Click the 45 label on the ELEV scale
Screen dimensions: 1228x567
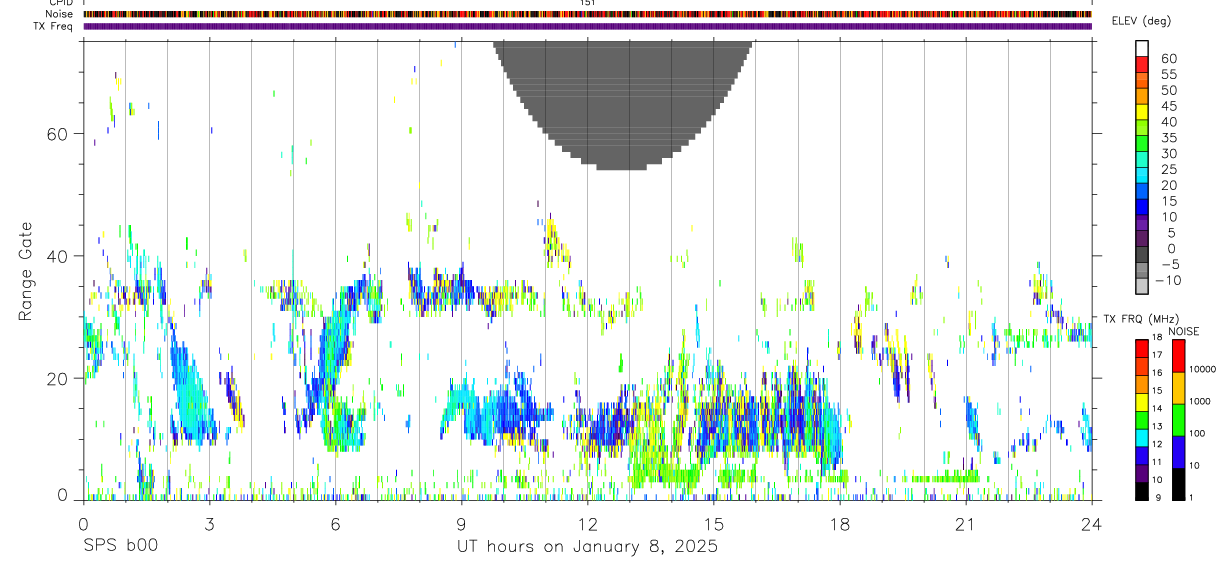click(x=1168, y=106)
